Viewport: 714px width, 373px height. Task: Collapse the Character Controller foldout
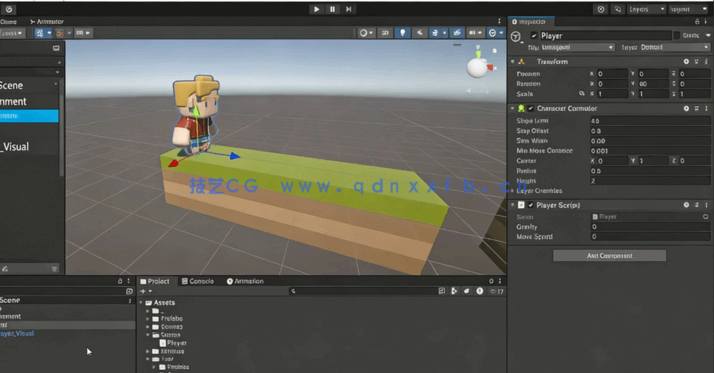pyautogui.click(x=512, y=108)
